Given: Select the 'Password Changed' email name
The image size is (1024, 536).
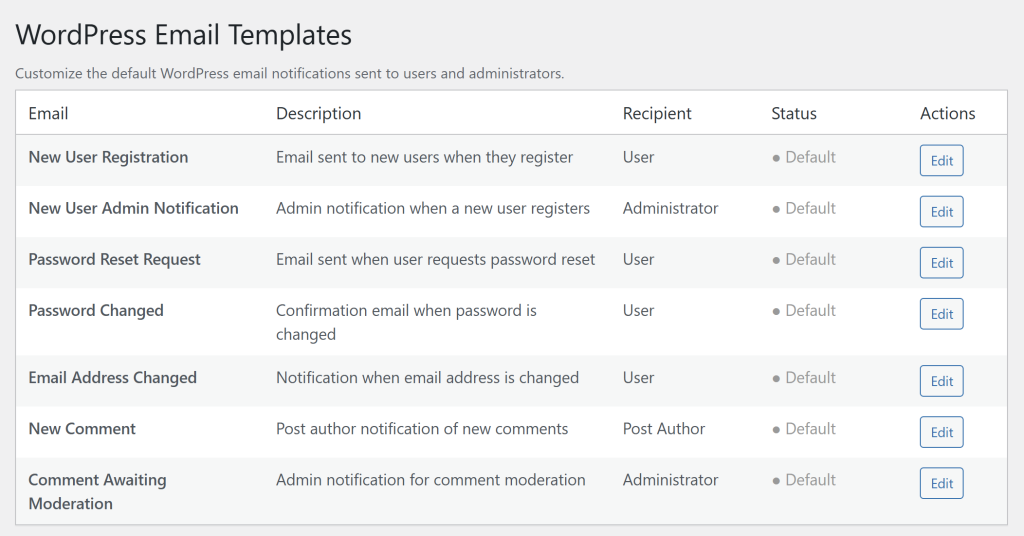Looking at the screenshot, I should 96,311.
